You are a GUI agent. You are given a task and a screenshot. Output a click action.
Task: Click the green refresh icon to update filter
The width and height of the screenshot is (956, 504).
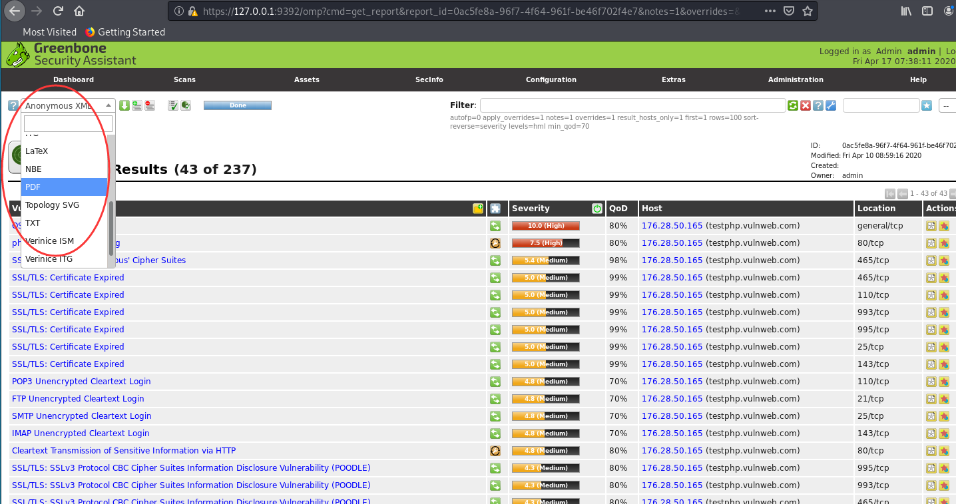(793, 105)
